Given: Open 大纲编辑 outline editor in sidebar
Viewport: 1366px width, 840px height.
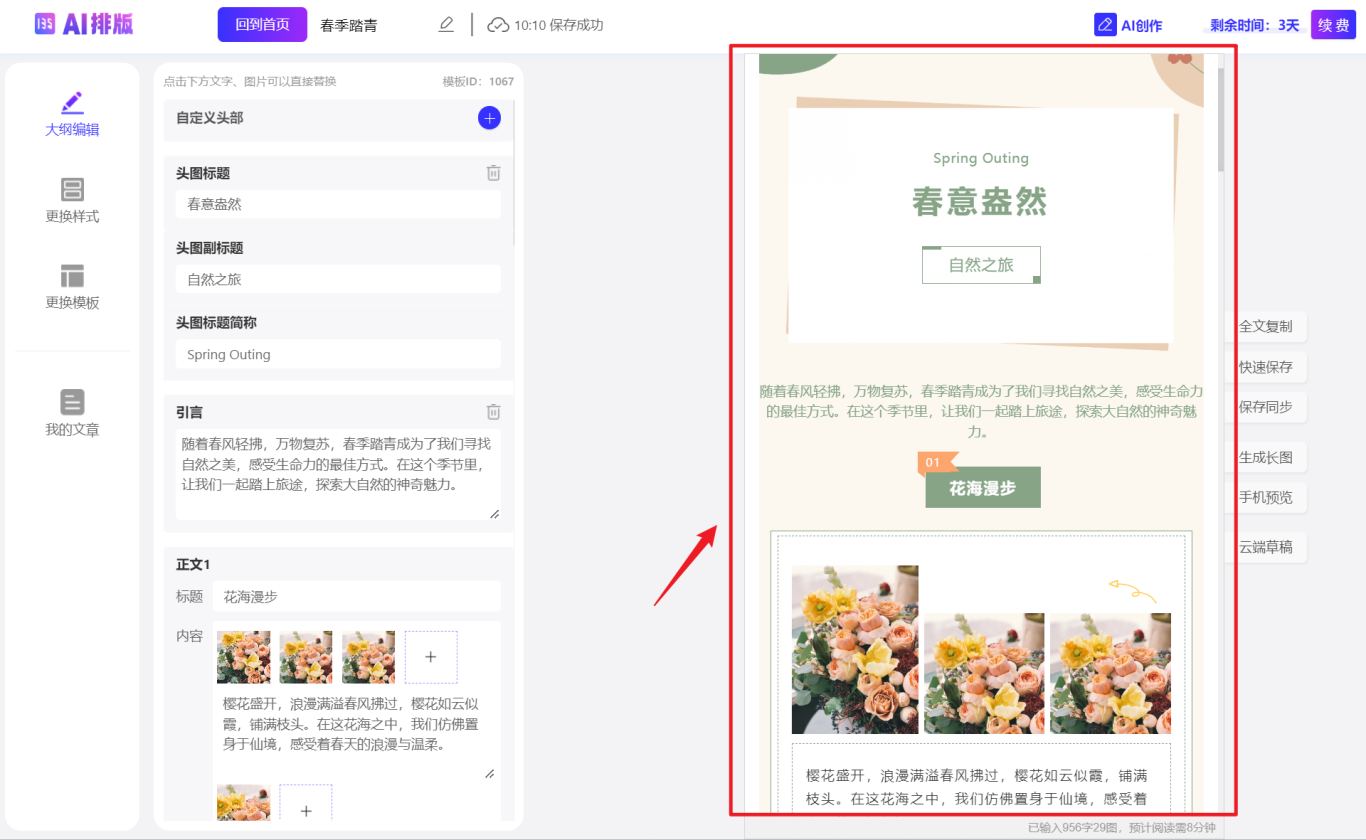Looking at the screenshot, I should (x=72, y=114).
